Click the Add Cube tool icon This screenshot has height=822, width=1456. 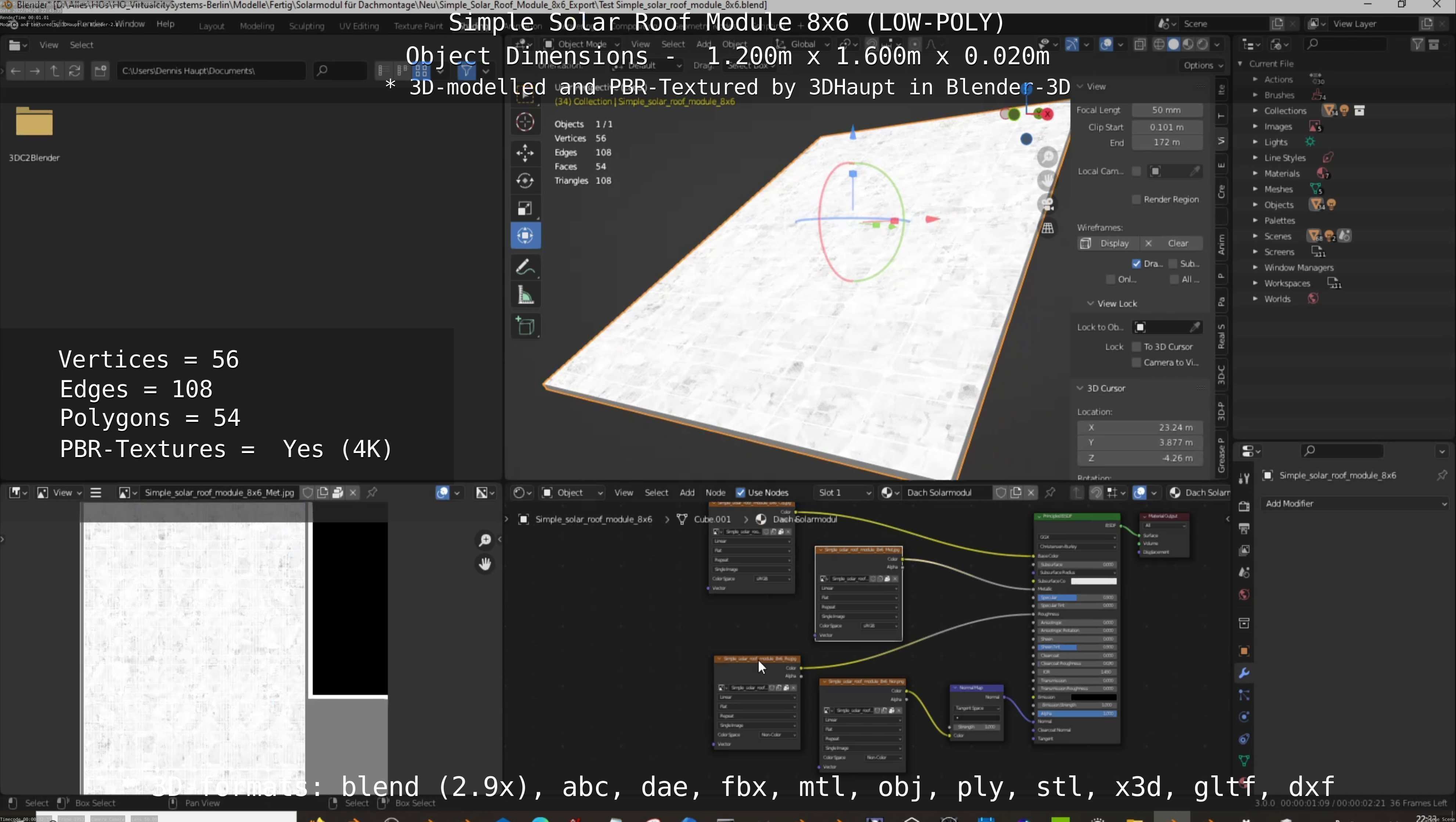coord(525,326)
